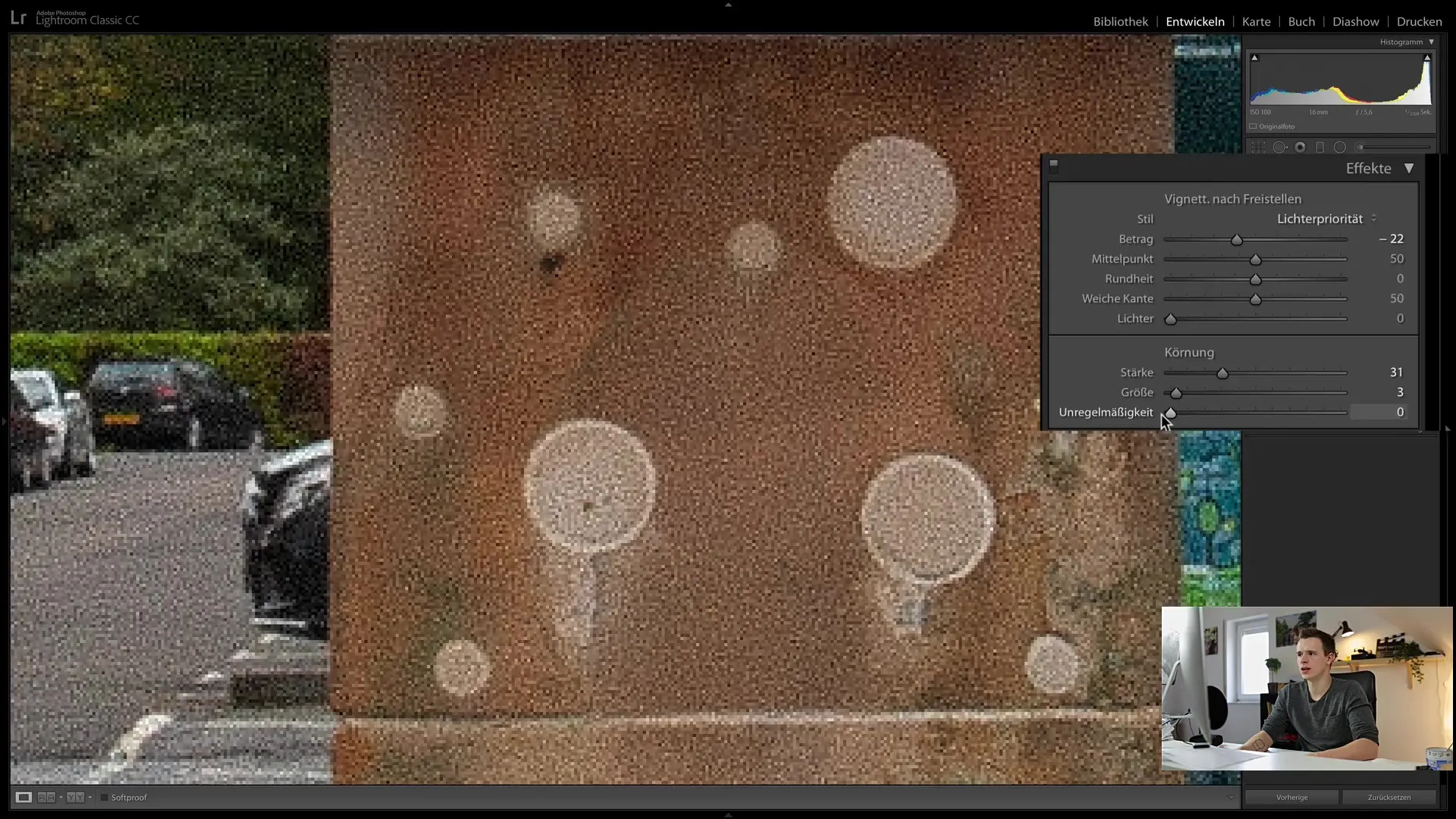
Task: Switch to Loupe view mode icon
Action: (24, 797)
